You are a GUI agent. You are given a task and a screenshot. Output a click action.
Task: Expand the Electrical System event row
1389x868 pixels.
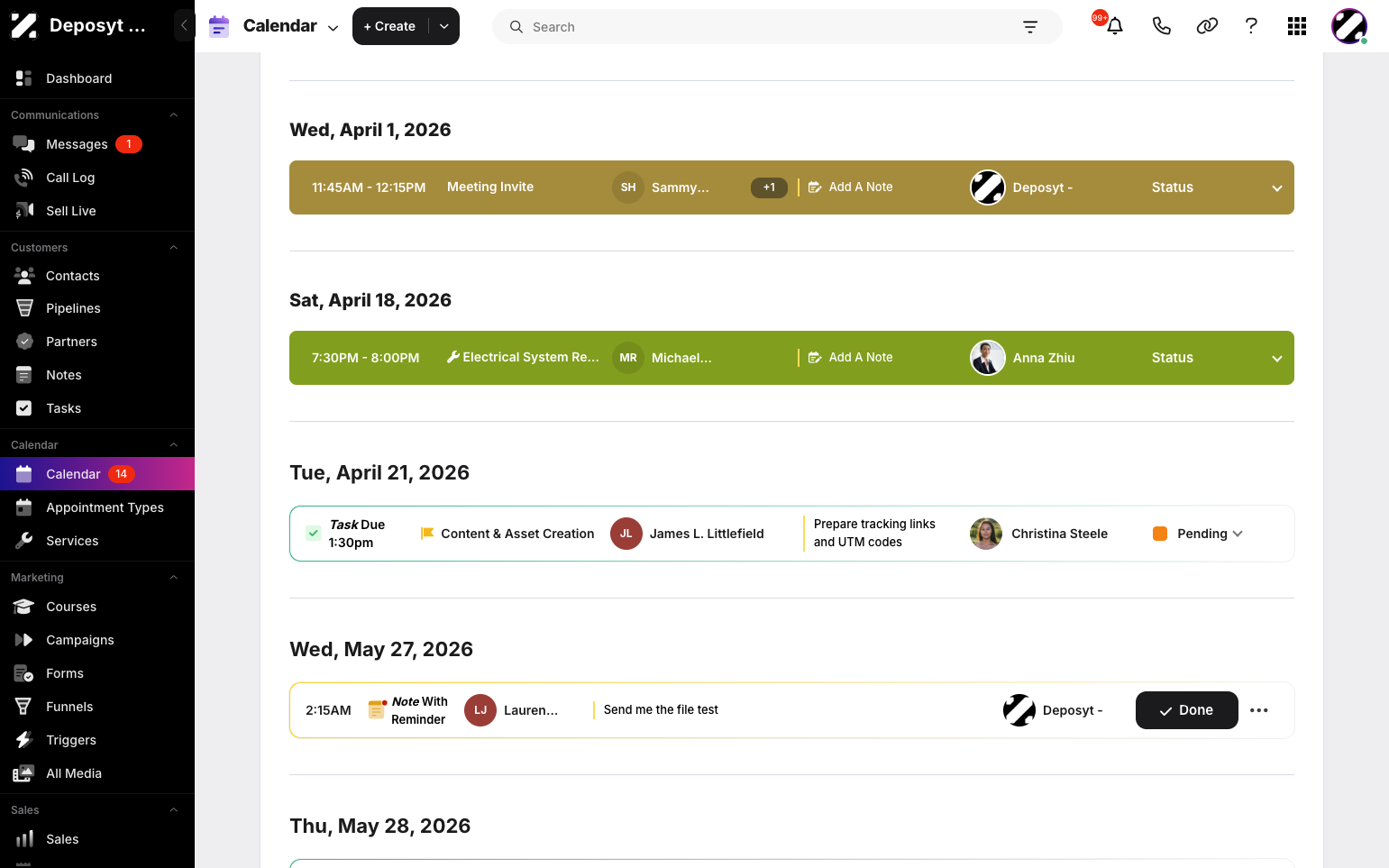pos(1276,359)
